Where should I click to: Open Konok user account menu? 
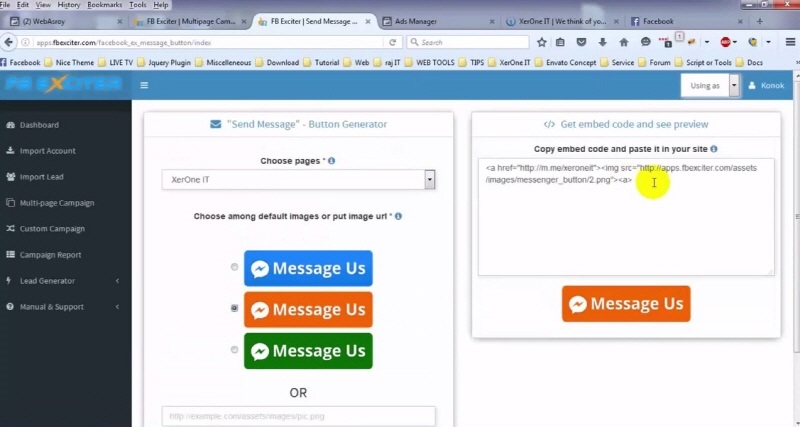(766, 86)
